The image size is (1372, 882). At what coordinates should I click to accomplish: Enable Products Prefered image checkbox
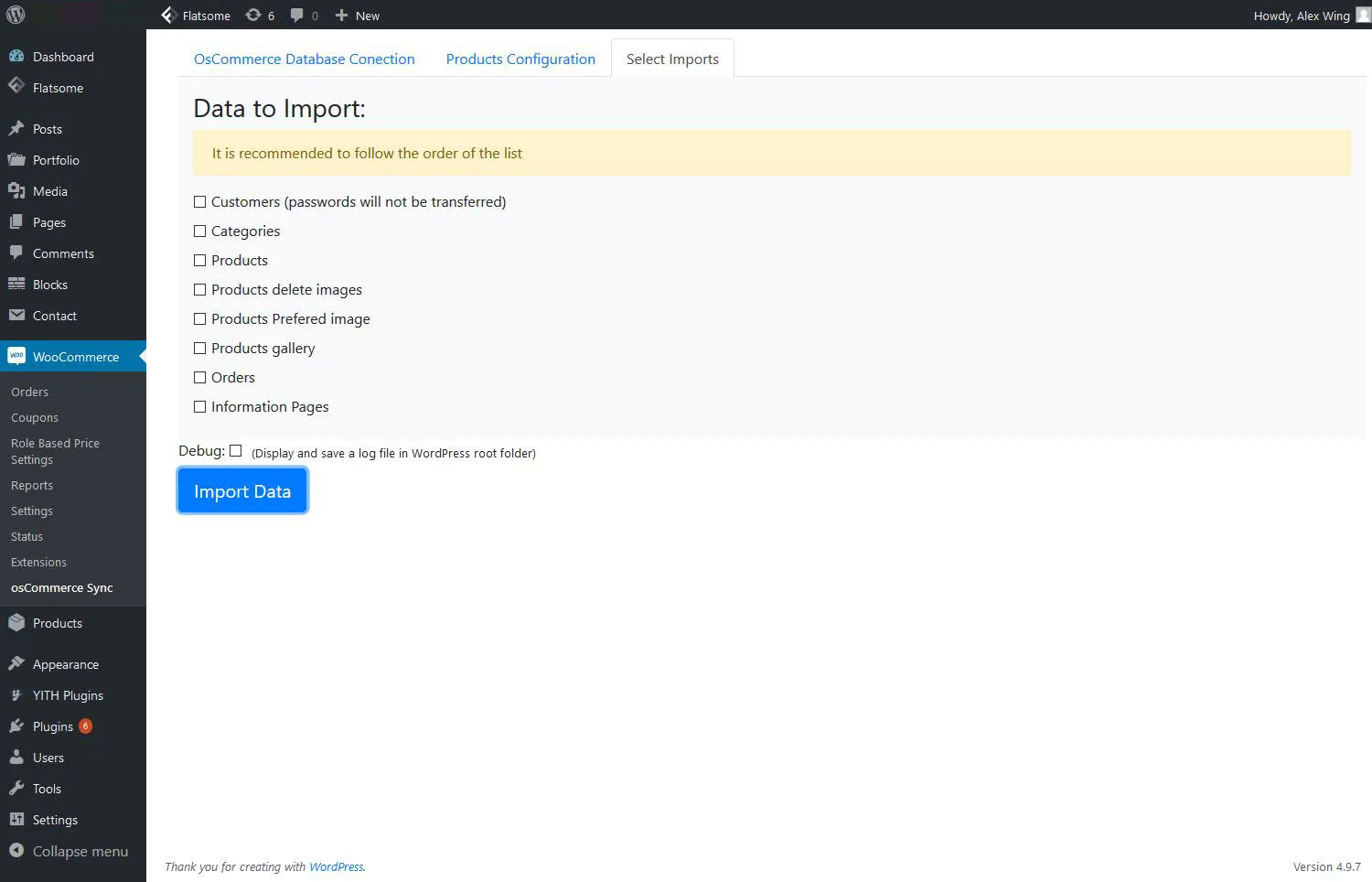[x=199, y=318]
